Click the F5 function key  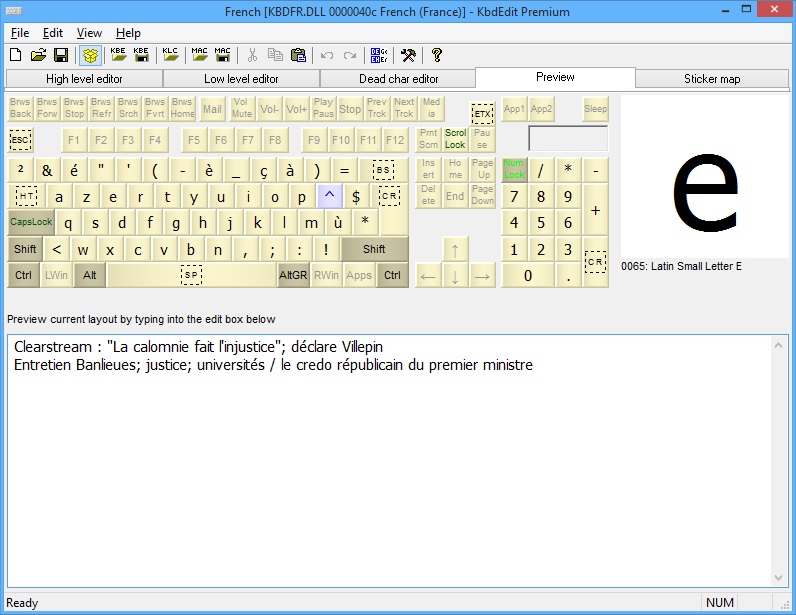194,140
